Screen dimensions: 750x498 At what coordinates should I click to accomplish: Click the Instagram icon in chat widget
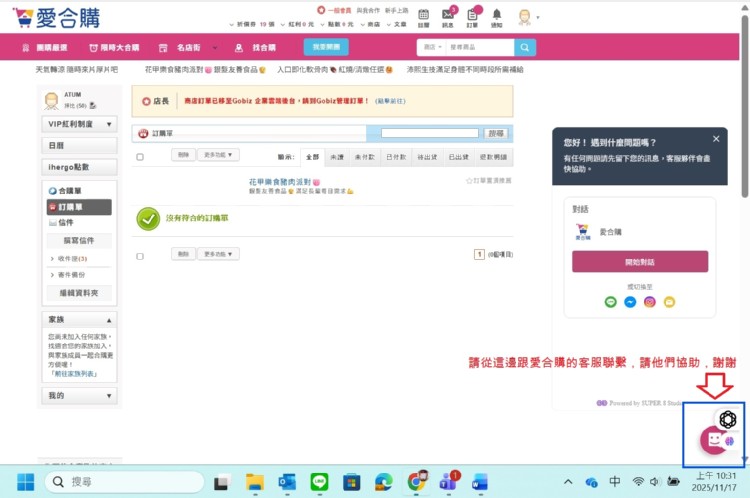[649, 301]
